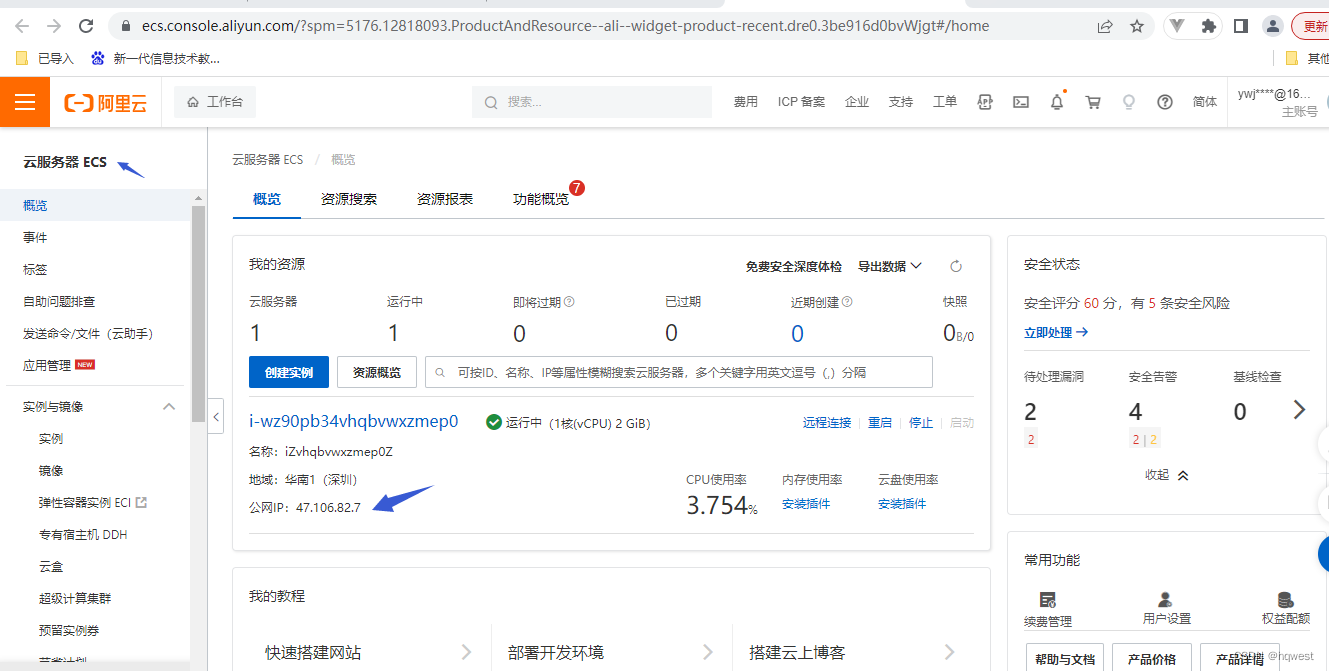The height and width of the screenshot is (671, 1329).
Task: Click the 创建实例 button
Action: click(289, 372)
